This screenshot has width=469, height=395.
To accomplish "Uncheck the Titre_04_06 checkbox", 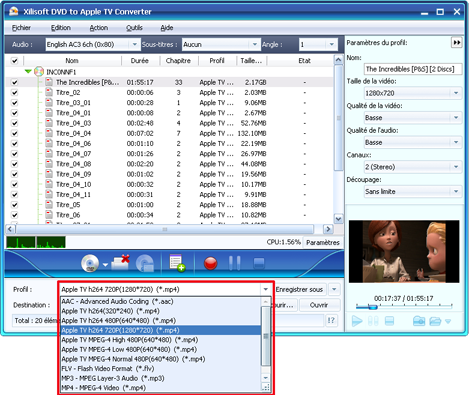I will click(x=14, y=143).
